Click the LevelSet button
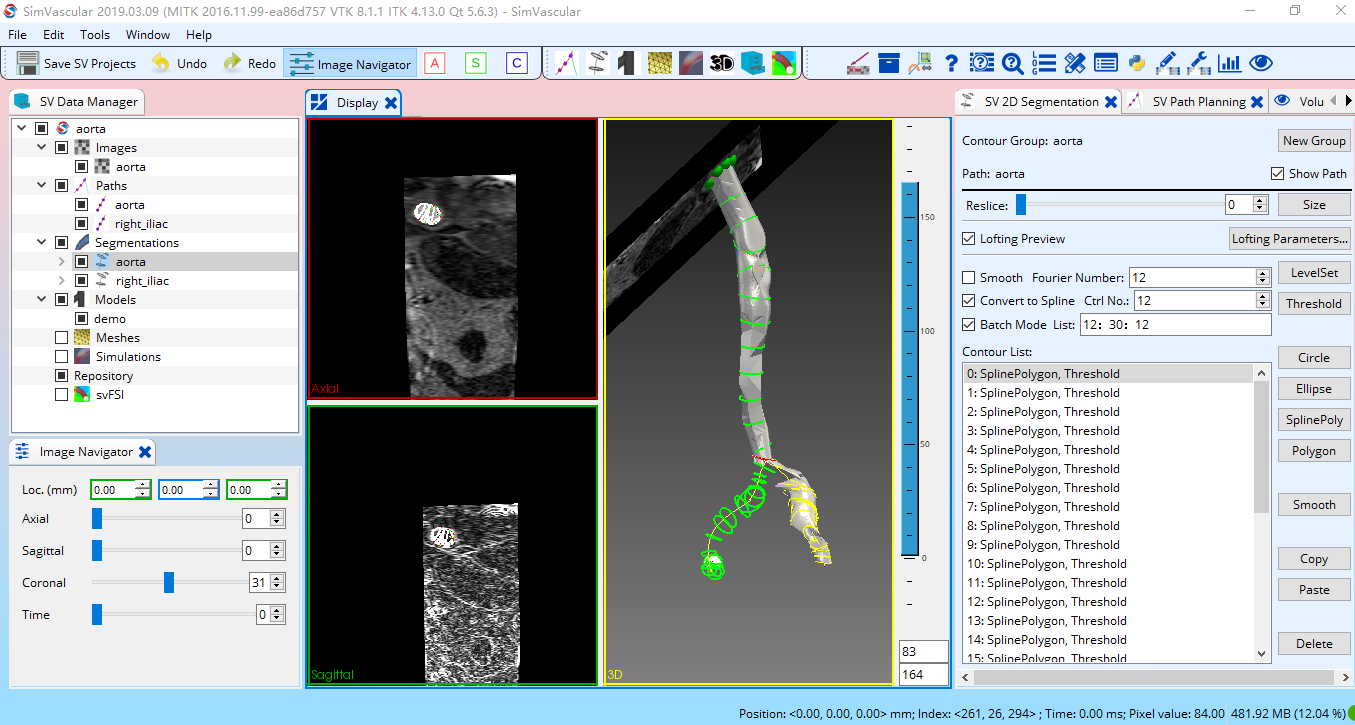The image size is (1355, 725). pyautogui.click(x=1314, y=273)
